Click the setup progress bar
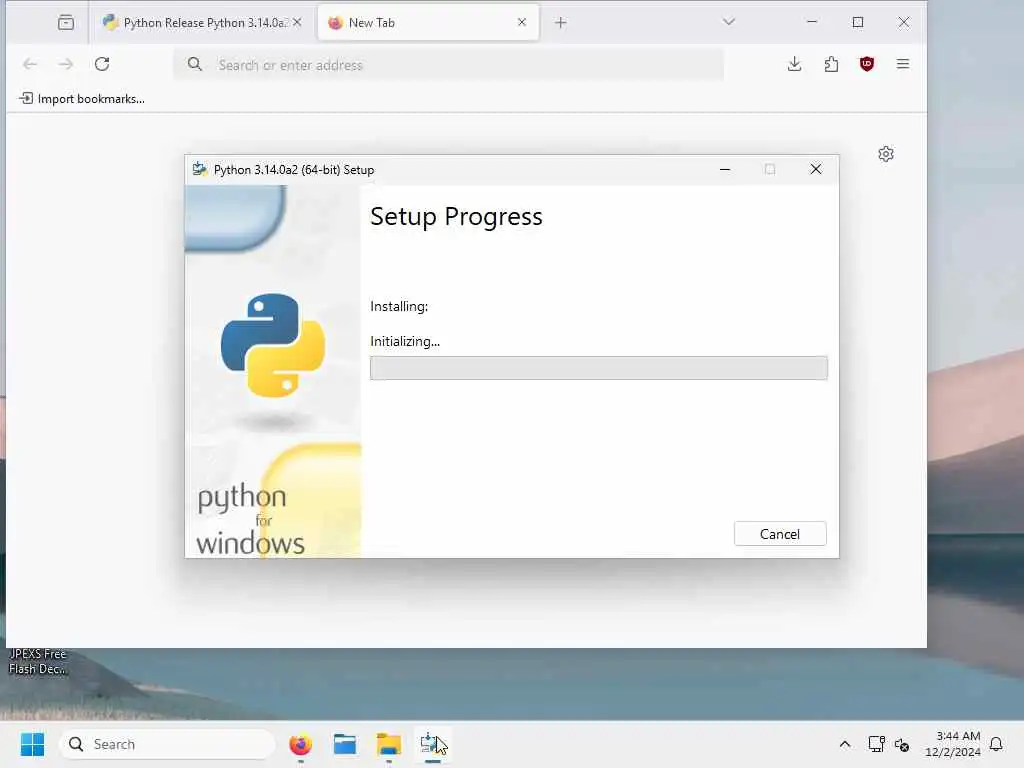 click(598, 368)
